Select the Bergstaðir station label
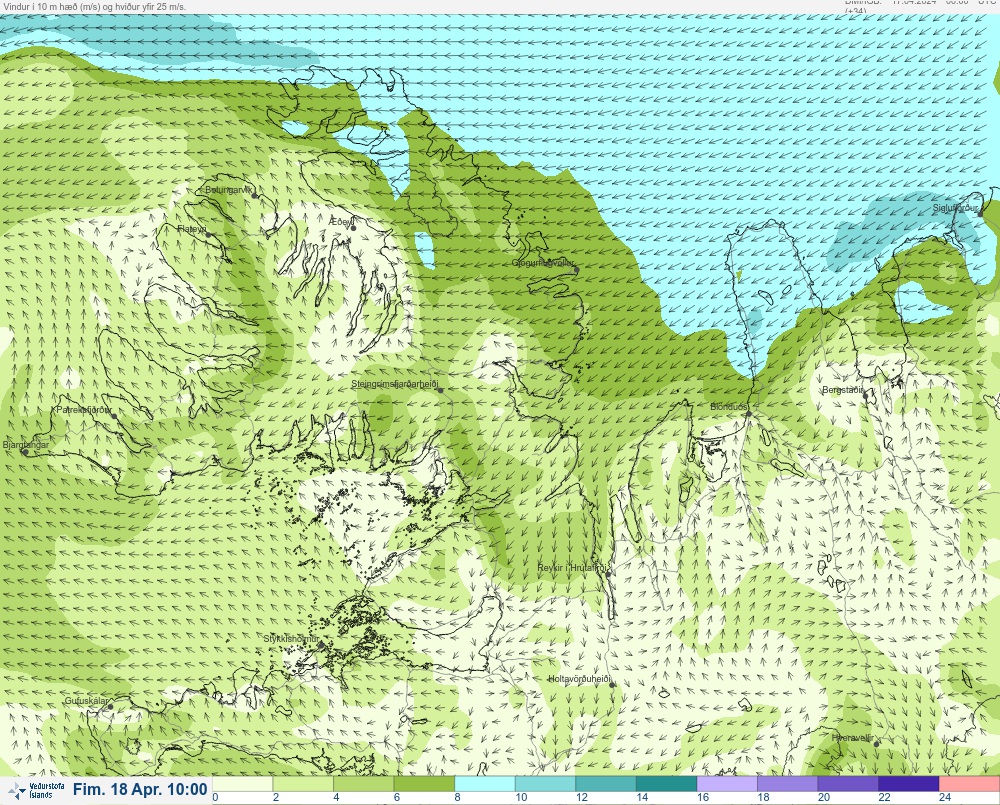 coord(842,389)
